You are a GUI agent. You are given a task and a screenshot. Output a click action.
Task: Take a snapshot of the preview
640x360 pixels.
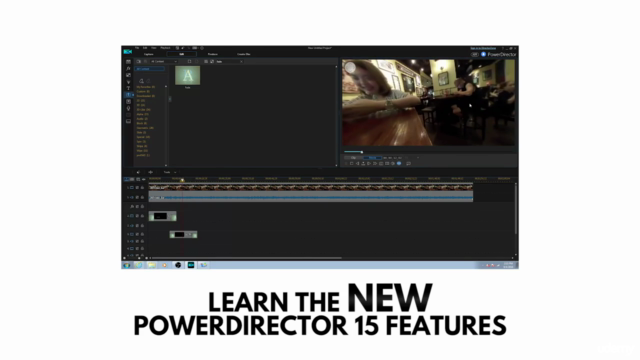click(381, 163)
